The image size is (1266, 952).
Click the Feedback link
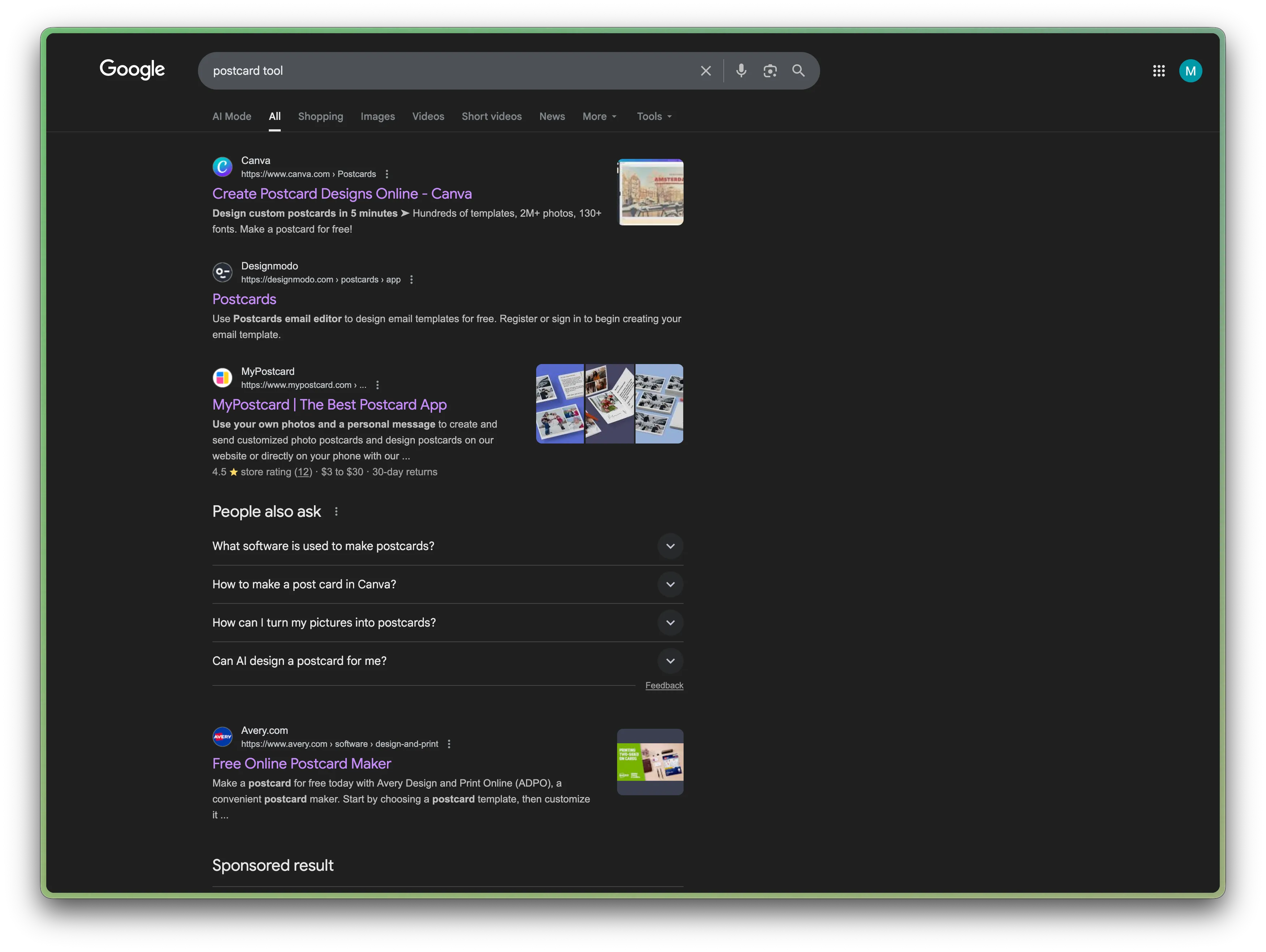(664, 685)
